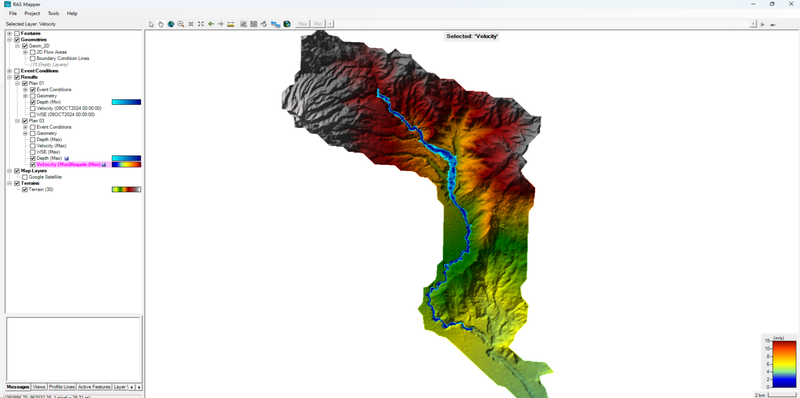
Task: Go to previous view with green arrow
Action: tap(211, 24)
